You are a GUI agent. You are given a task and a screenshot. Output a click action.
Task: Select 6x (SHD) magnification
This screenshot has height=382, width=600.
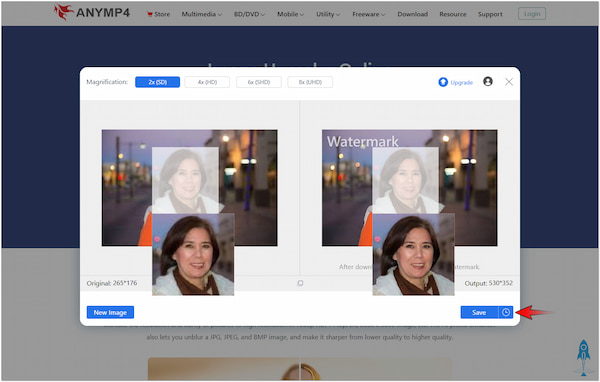tap(259, 82)
